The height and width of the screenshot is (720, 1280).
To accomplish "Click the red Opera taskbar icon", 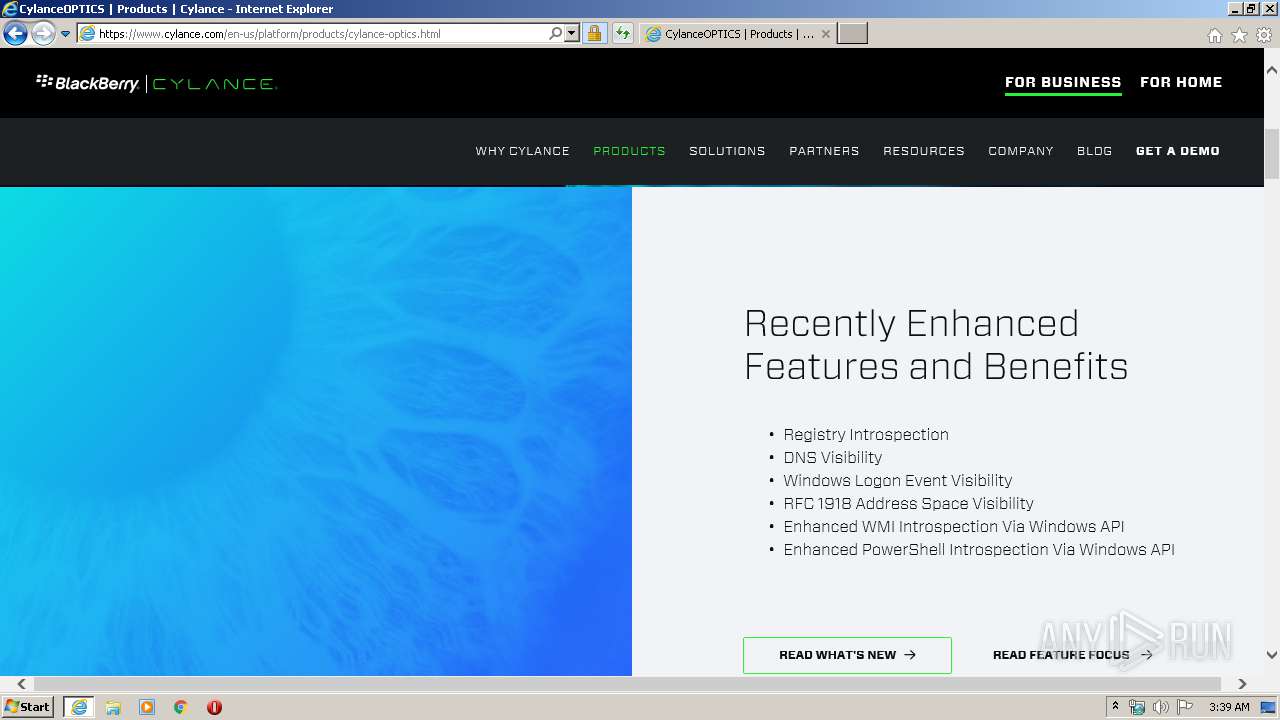I will click(214, 707).
